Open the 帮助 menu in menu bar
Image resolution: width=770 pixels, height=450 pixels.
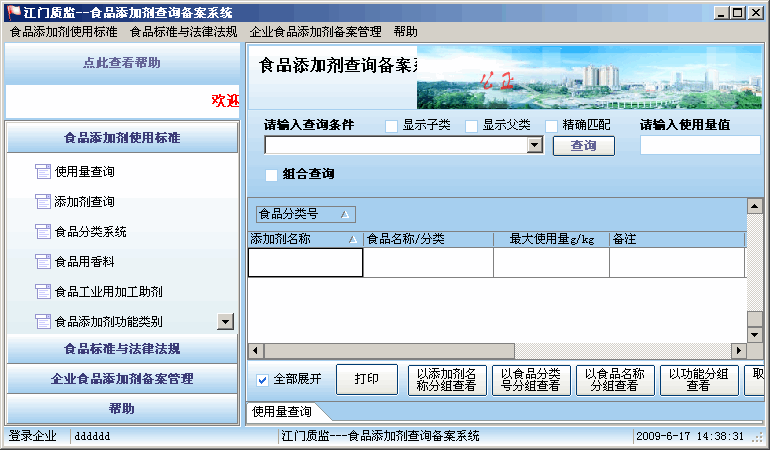pyautogui.click(x=406, y=32)
